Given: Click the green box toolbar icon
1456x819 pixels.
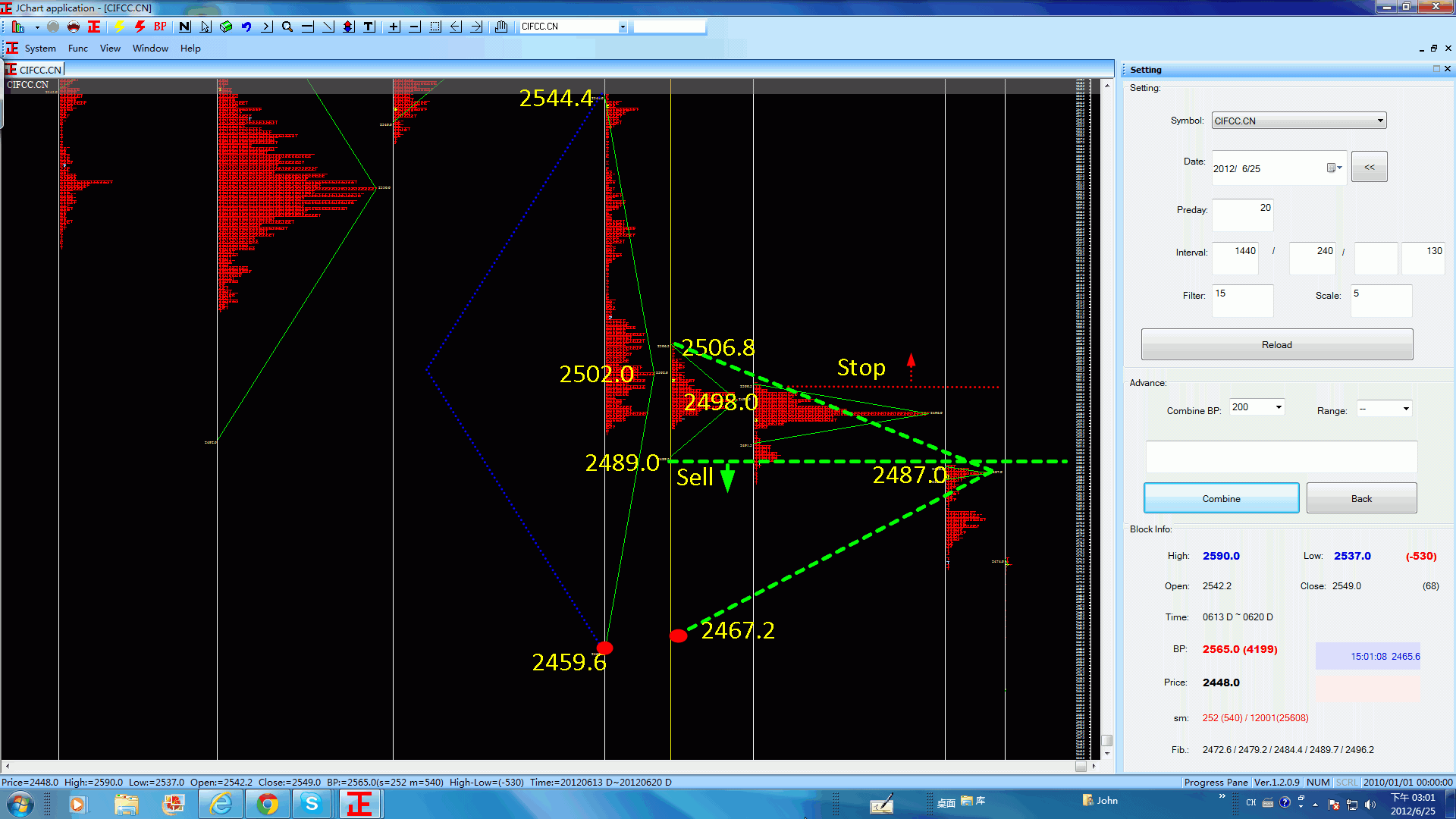Looking at the screenshot, I should tap(226, 27).
